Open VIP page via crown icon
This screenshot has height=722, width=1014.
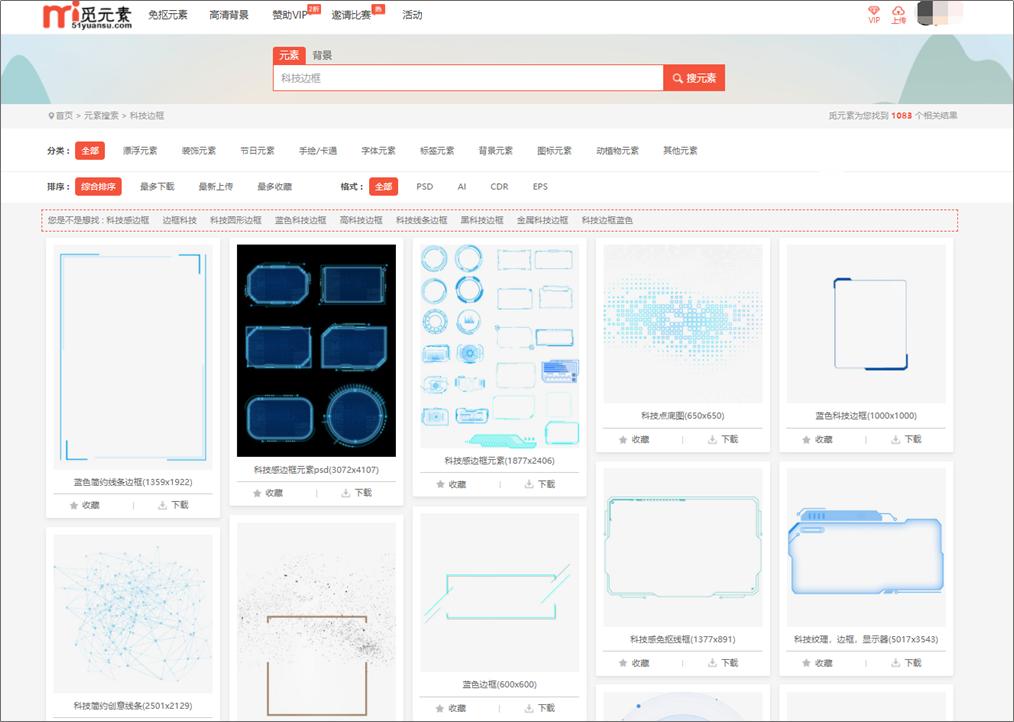(873, 12)
